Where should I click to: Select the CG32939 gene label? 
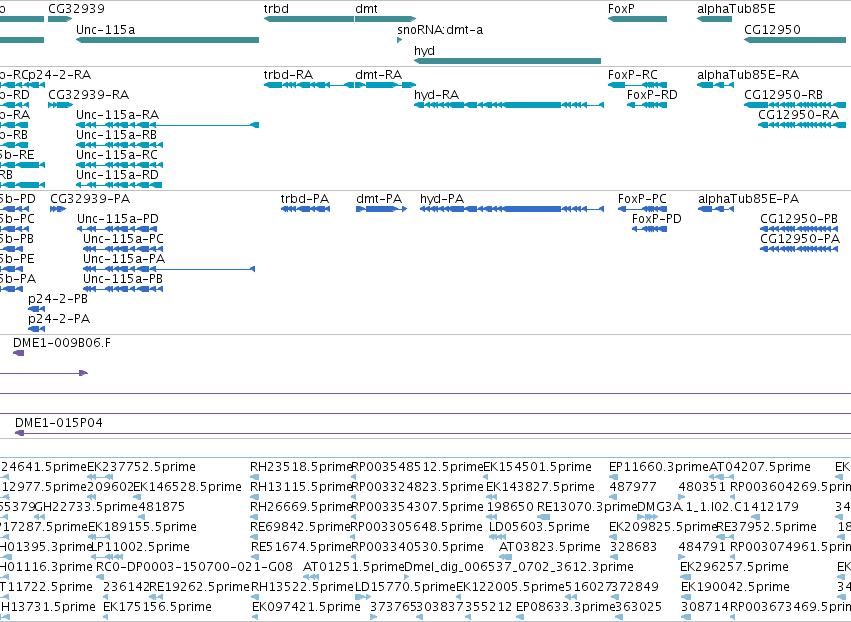click(x=77, y=9)
